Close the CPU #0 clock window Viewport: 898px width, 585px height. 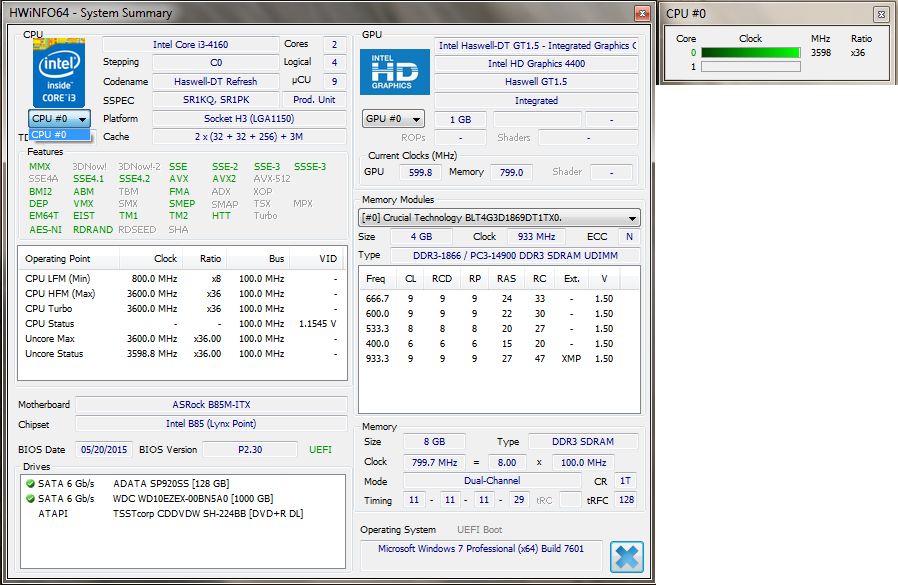coord(881,14)
